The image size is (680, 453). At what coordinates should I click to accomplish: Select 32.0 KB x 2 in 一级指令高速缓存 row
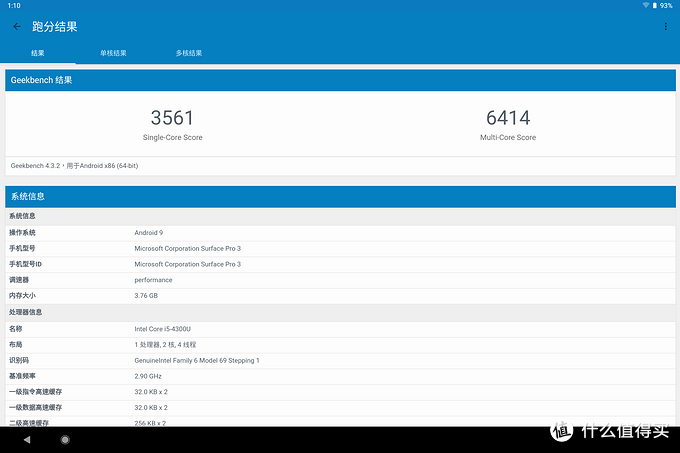tap(151, 392)
